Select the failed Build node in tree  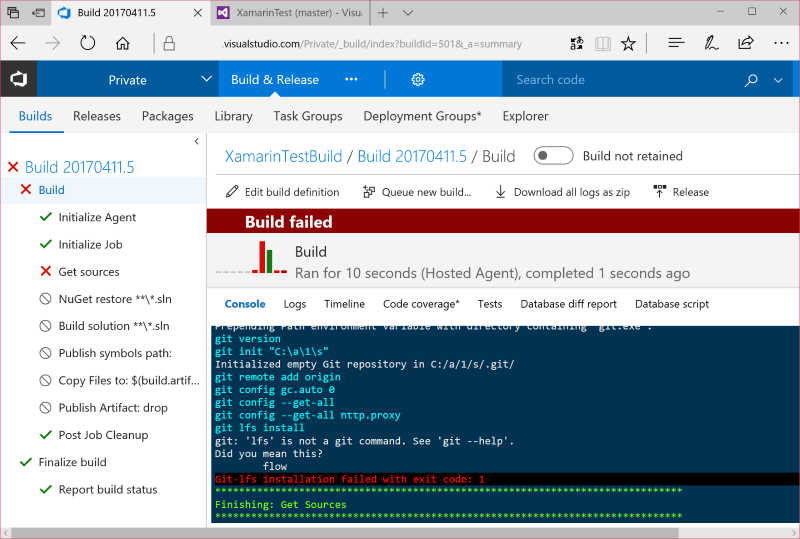click(52, 190)
